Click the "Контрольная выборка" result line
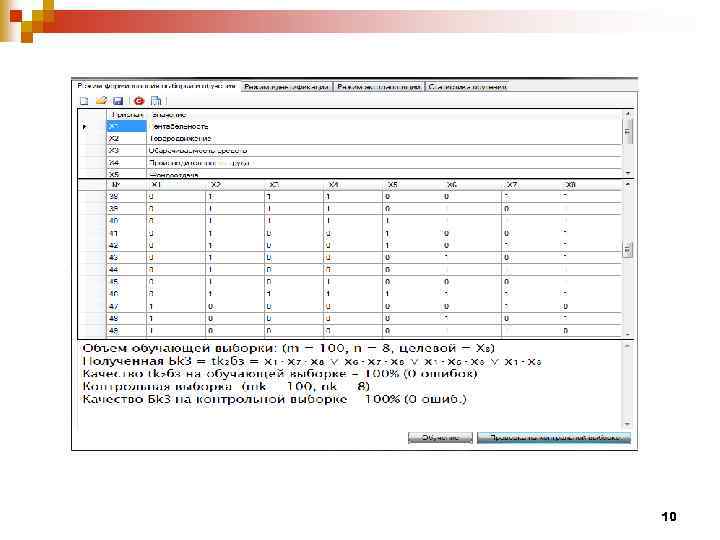This screenshot has width=720, height=540. pos(226,386)
